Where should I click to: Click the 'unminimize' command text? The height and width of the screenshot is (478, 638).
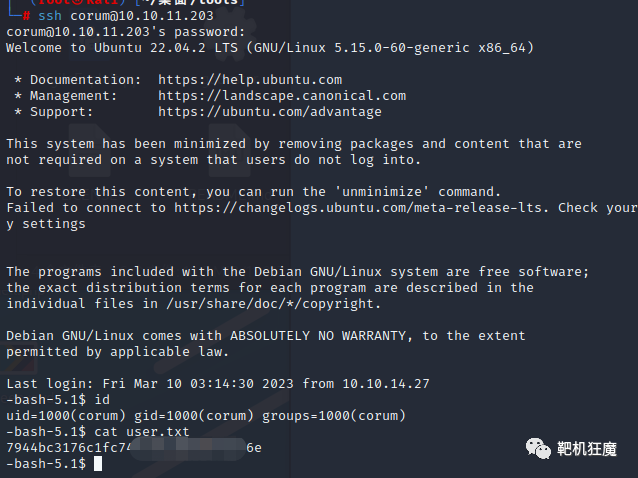pyautogui.click(x=382, y=192)
